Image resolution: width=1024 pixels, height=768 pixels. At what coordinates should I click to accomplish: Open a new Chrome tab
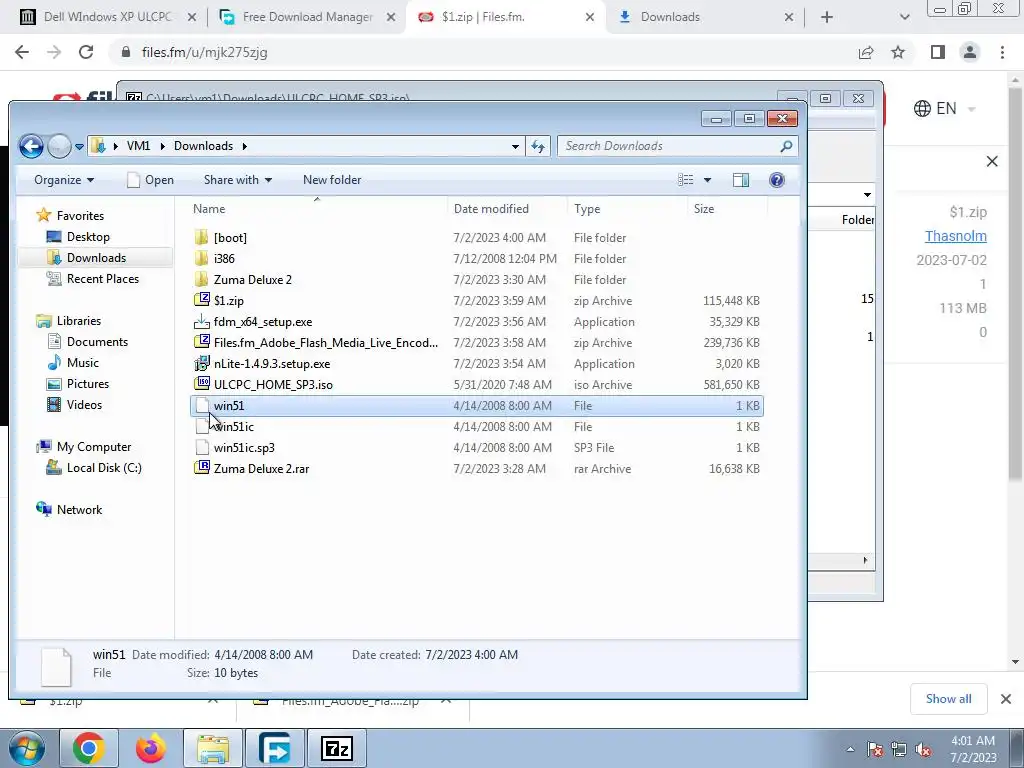[x=827, y=17]
